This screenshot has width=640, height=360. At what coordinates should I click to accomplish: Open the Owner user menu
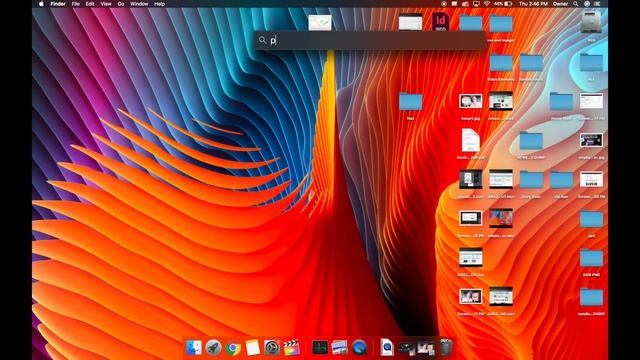[x=560, y=4]
